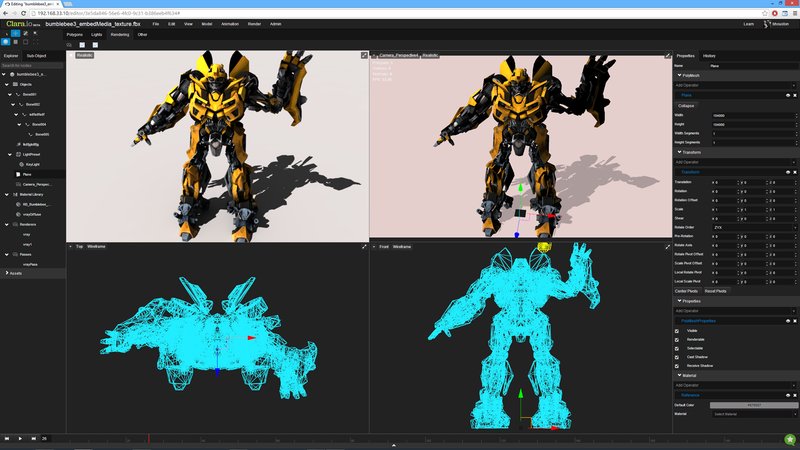Click the Width value field
Image resolution: width=800 pixels, height=450 pixels.
click(x=754, y=116)
